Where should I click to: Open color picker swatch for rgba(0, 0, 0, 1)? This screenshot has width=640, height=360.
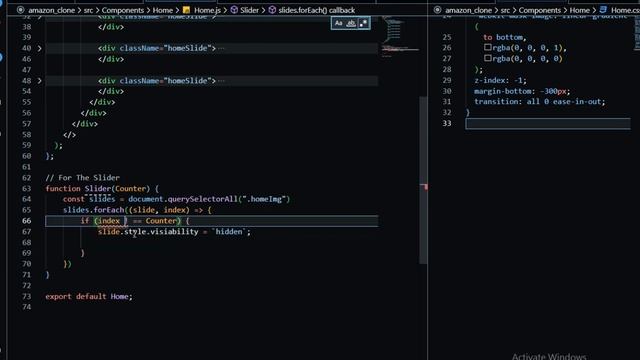coord(487,47)
